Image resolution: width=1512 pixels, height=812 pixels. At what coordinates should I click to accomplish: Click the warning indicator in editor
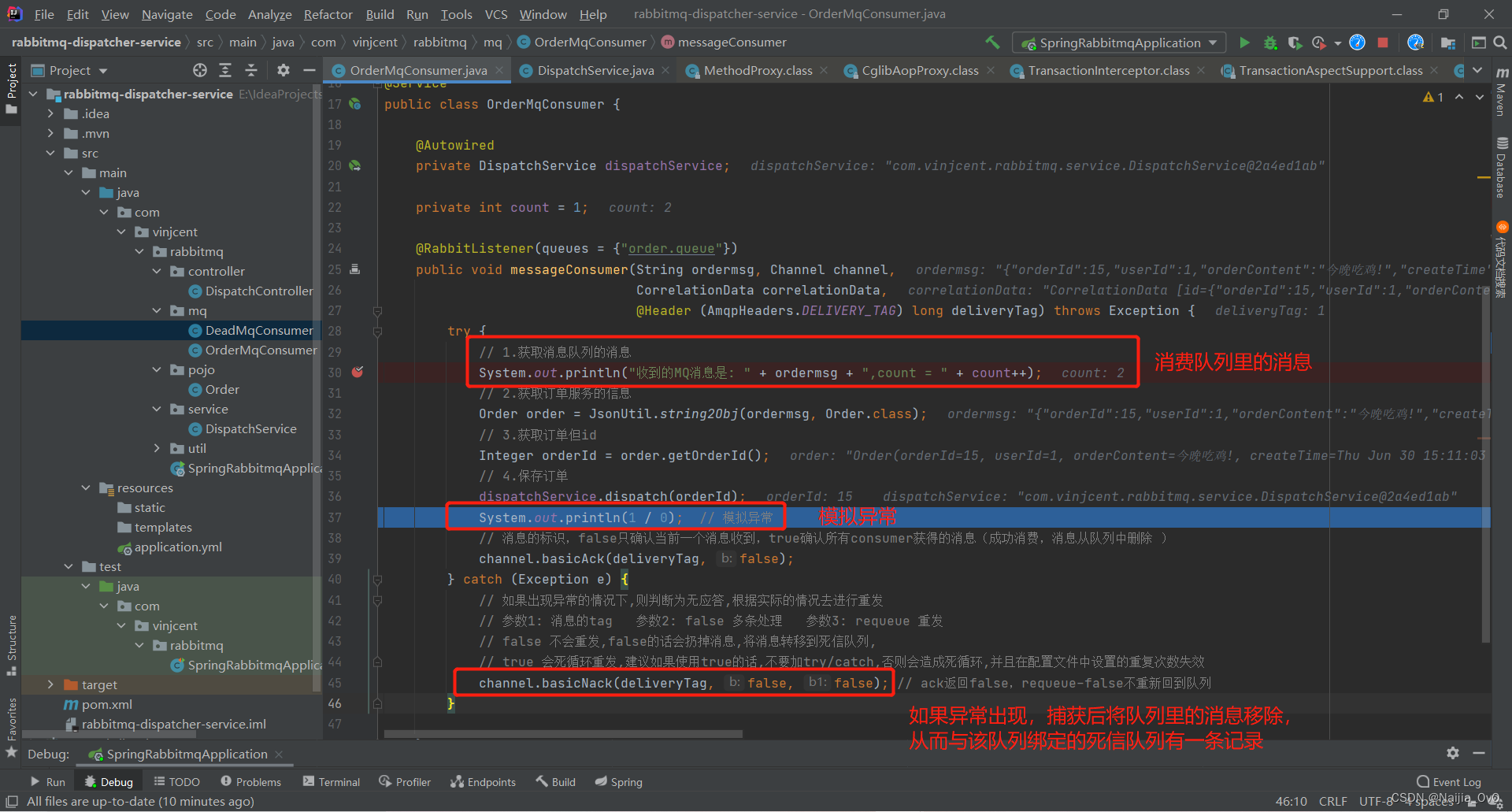pos(1433,97)
